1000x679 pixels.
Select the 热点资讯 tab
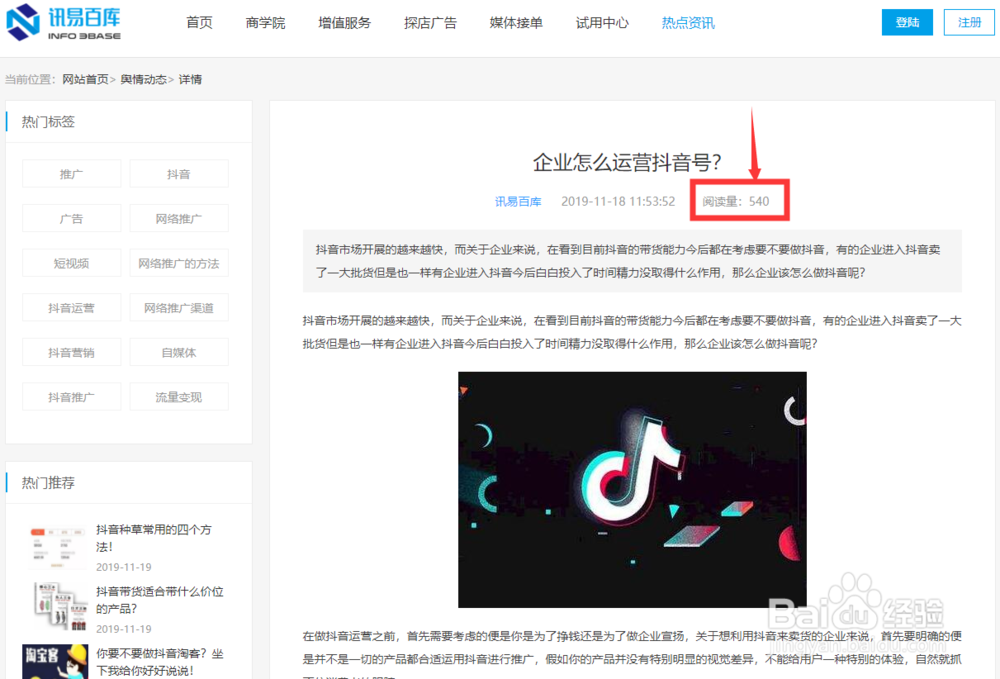pyautogui.click(x=687, y=21)
